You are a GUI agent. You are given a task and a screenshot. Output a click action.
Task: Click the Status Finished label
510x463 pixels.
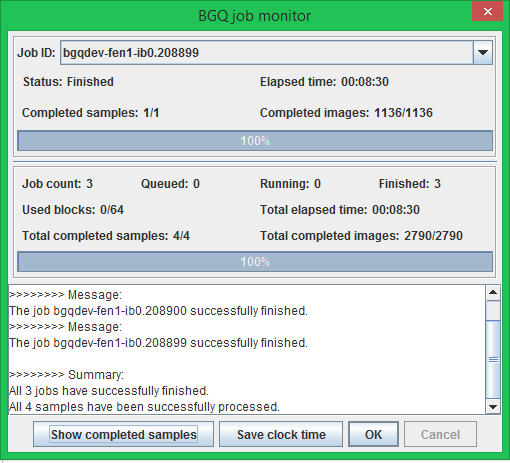[x=68, y=82]
